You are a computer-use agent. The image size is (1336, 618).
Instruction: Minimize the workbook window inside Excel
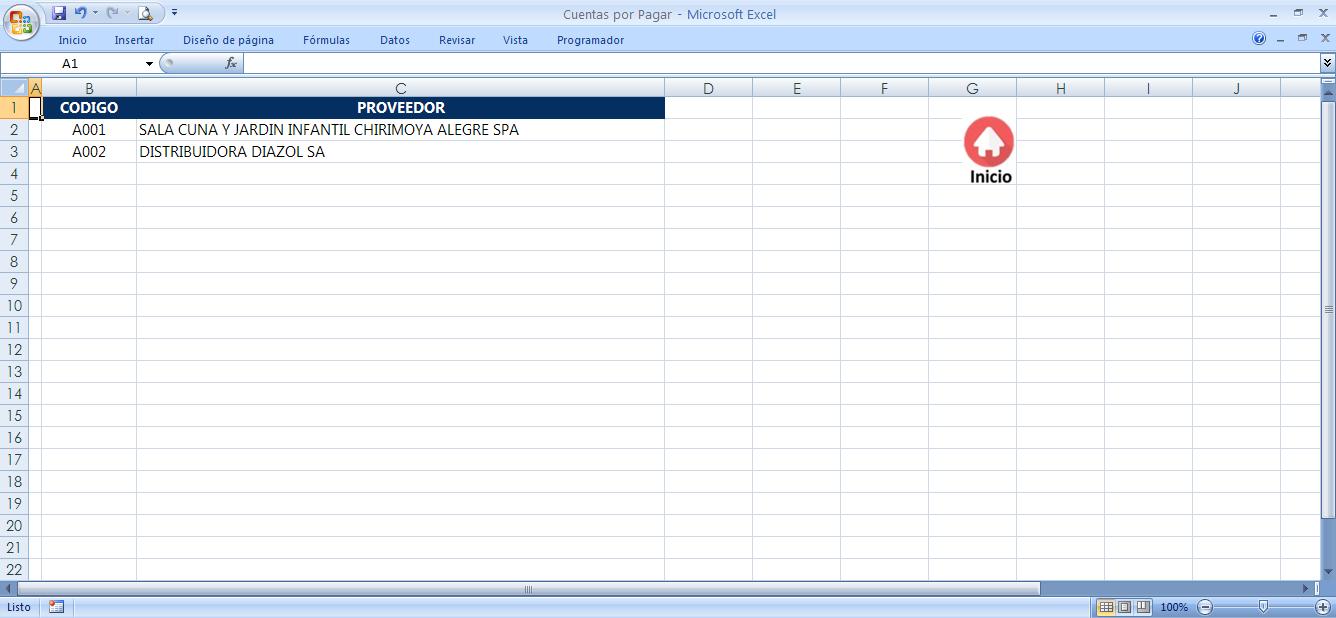coord(1281,39)
